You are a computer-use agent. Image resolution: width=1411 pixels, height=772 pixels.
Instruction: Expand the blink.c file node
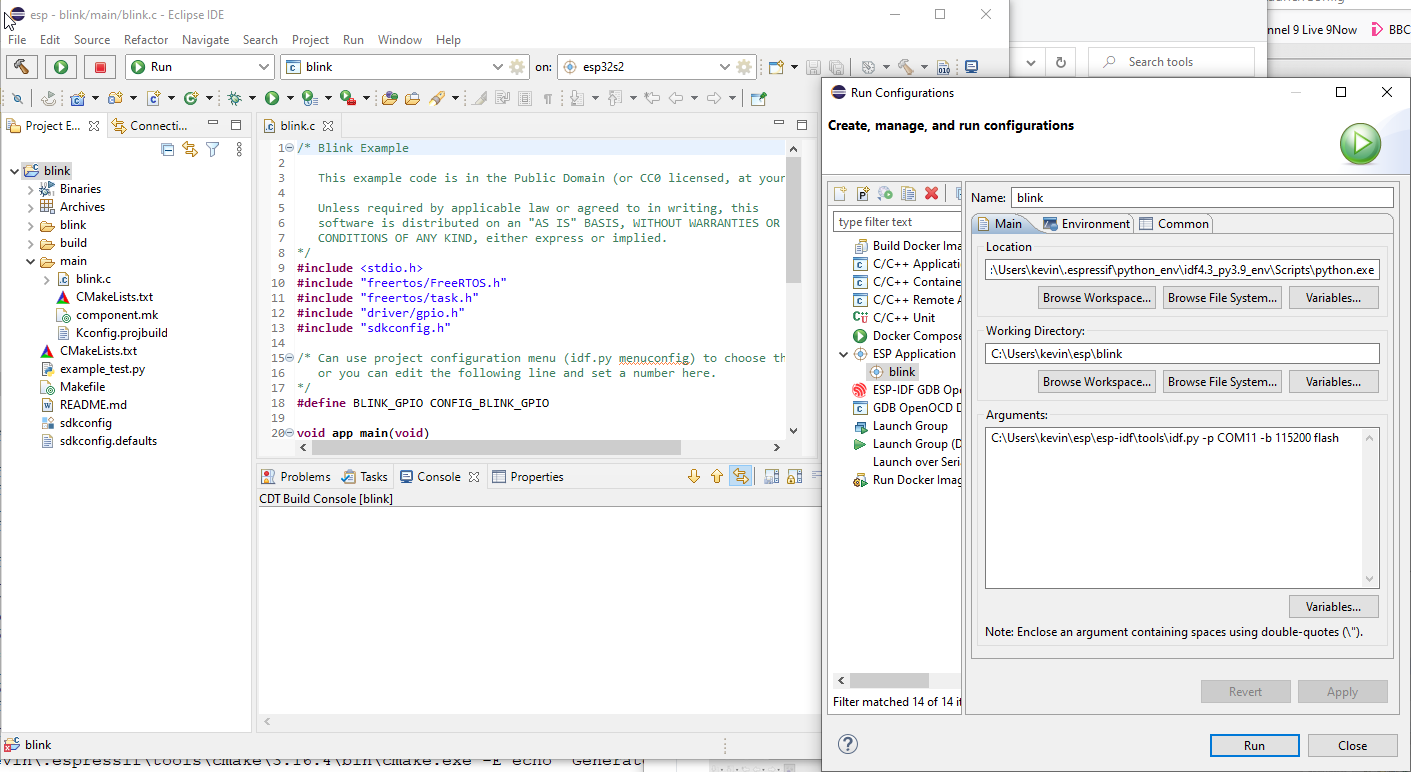(x=46, y=279)
